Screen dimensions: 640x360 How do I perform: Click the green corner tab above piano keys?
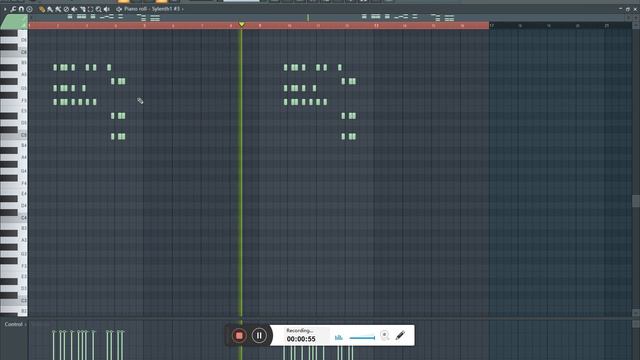click(x=14, y=22)
